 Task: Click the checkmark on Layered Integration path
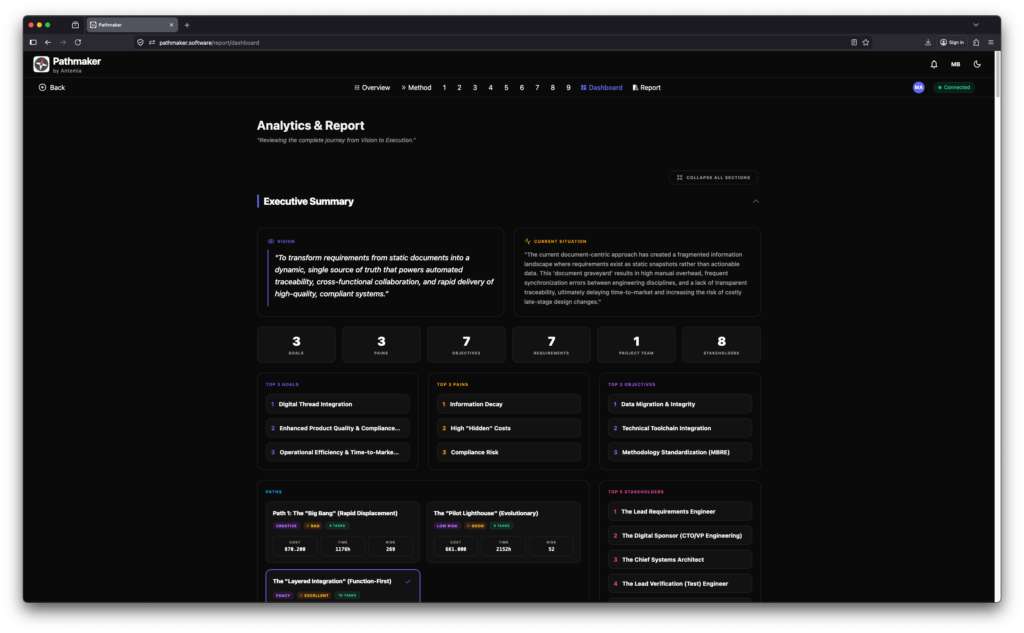coord(408,581)
